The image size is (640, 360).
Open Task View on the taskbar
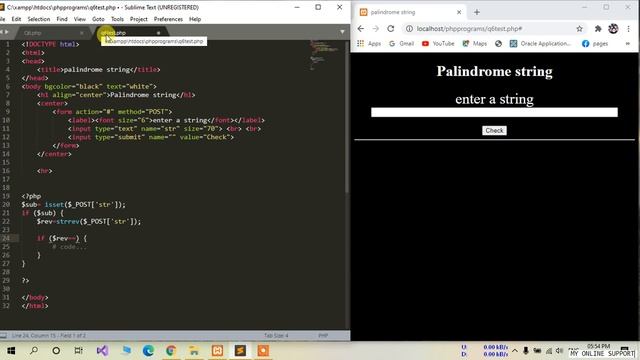click(x=79, y=351)
